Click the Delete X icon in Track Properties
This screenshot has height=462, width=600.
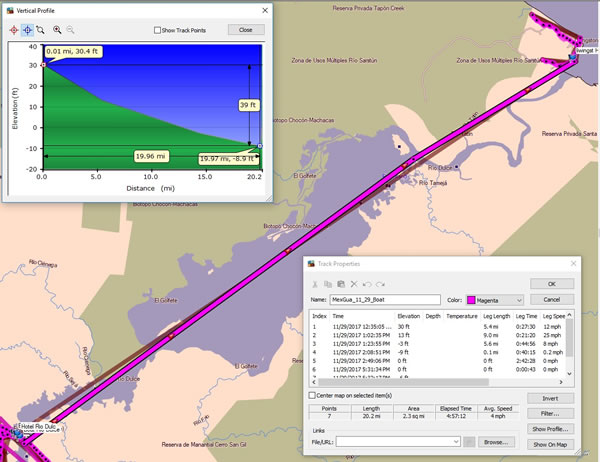[354, 284]
